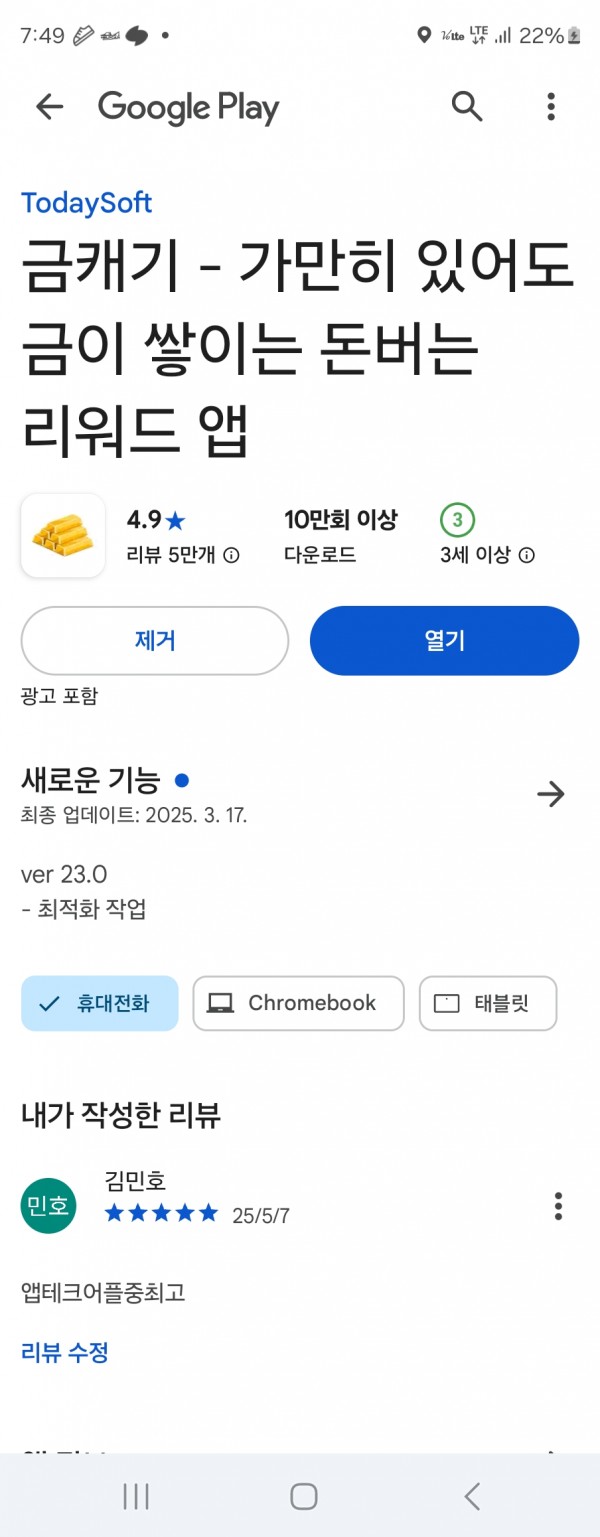Show info icon beside 리뷰 5만개
600x1537 pixels.
coord(232,555)
